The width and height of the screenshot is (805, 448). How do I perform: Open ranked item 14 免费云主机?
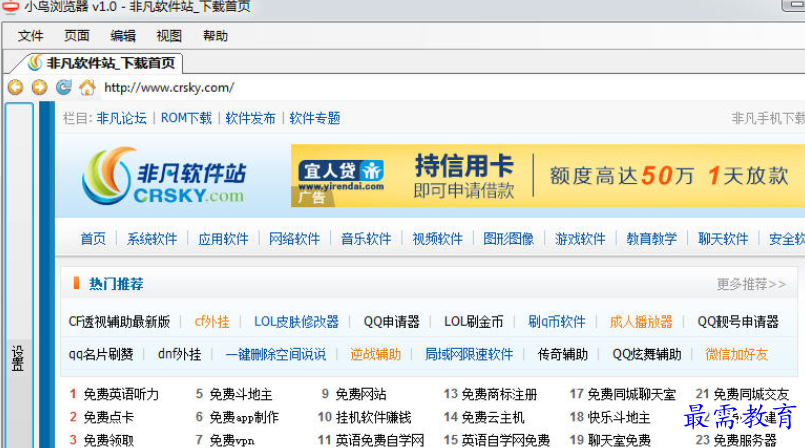tap(493, 417)
